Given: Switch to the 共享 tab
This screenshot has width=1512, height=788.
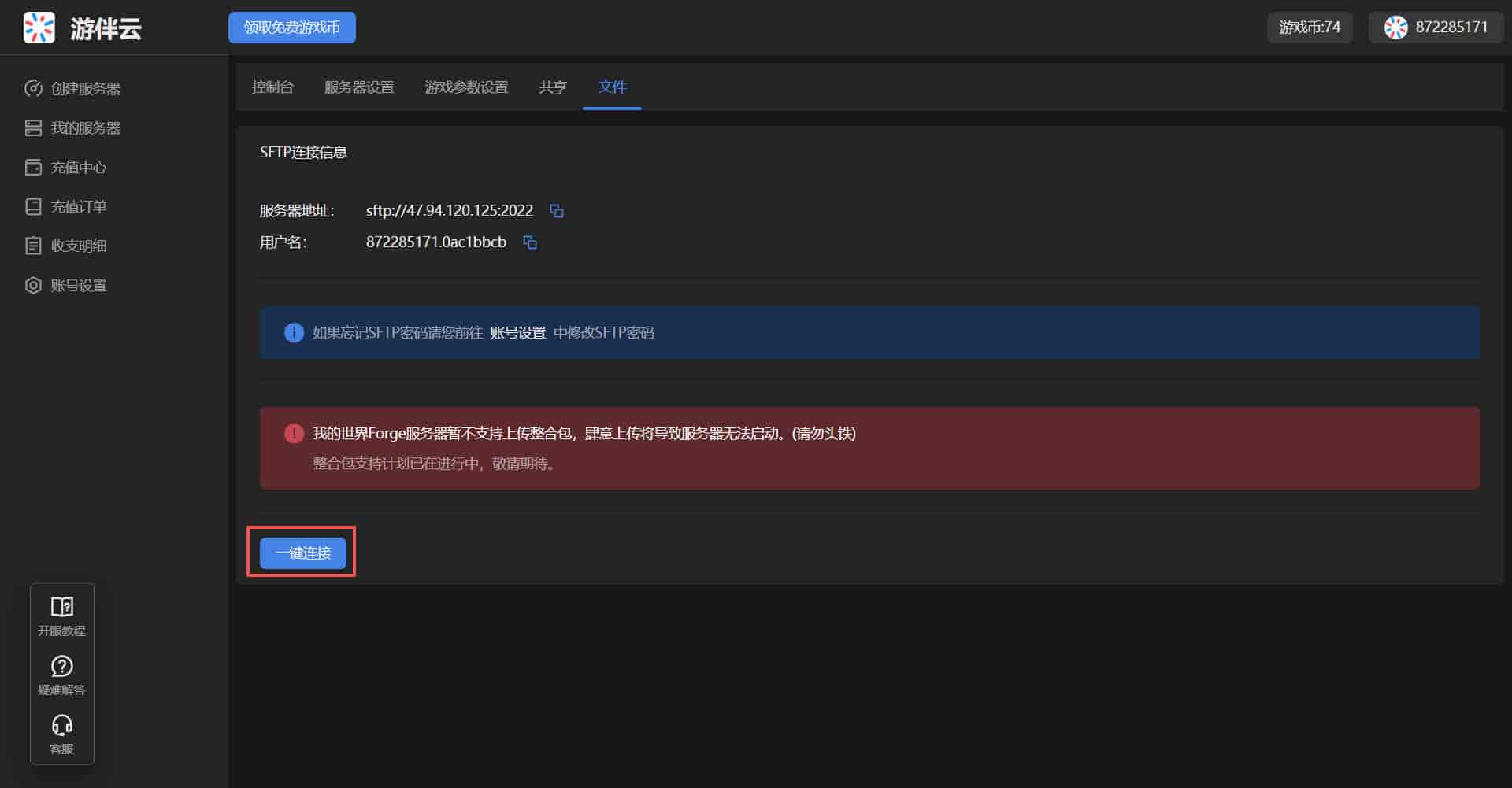Looking at the screenshot, I should pos(553,87).
